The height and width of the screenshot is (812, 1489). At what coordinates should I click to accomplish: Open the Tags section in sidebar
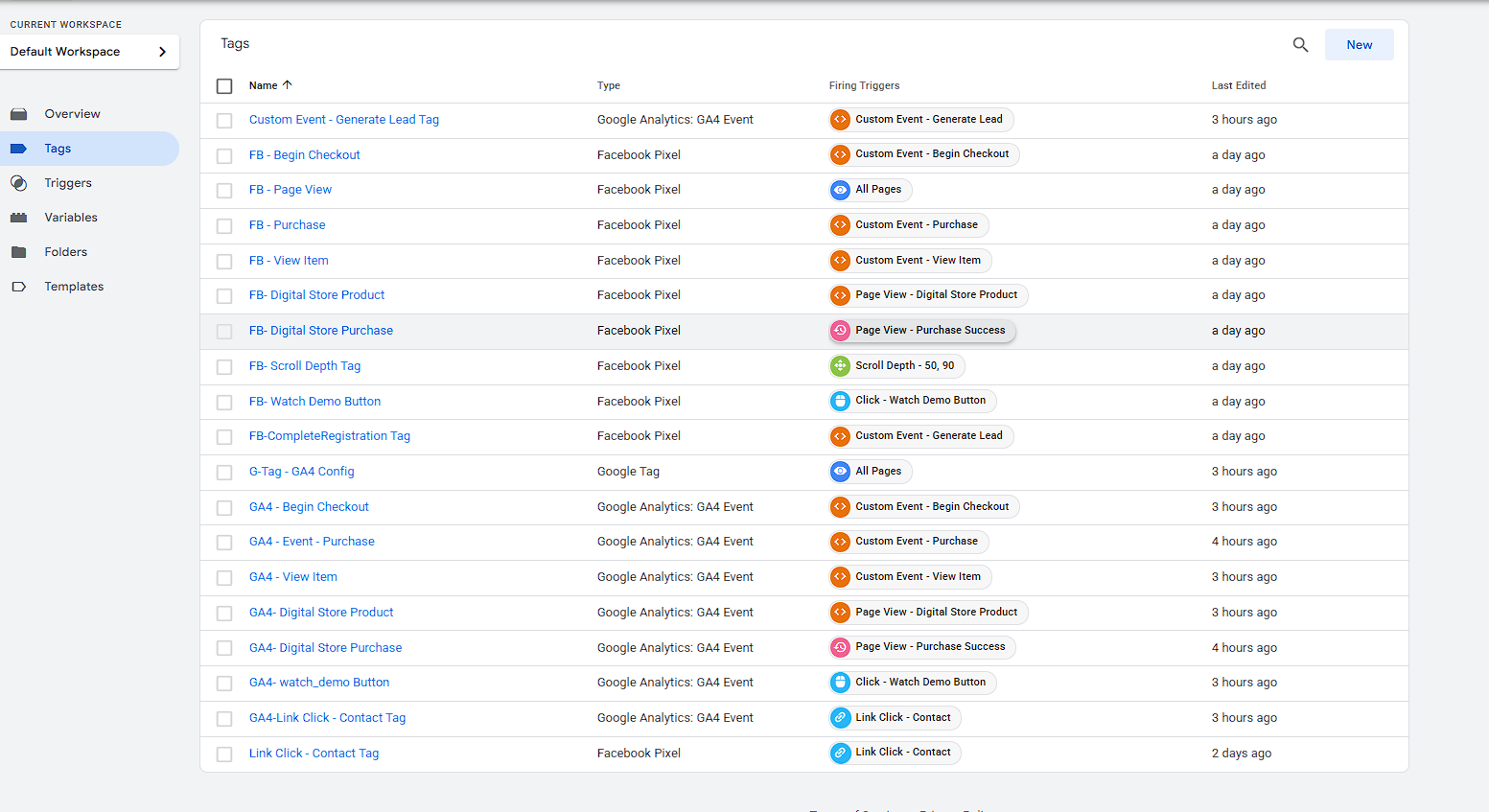point(58,149)
